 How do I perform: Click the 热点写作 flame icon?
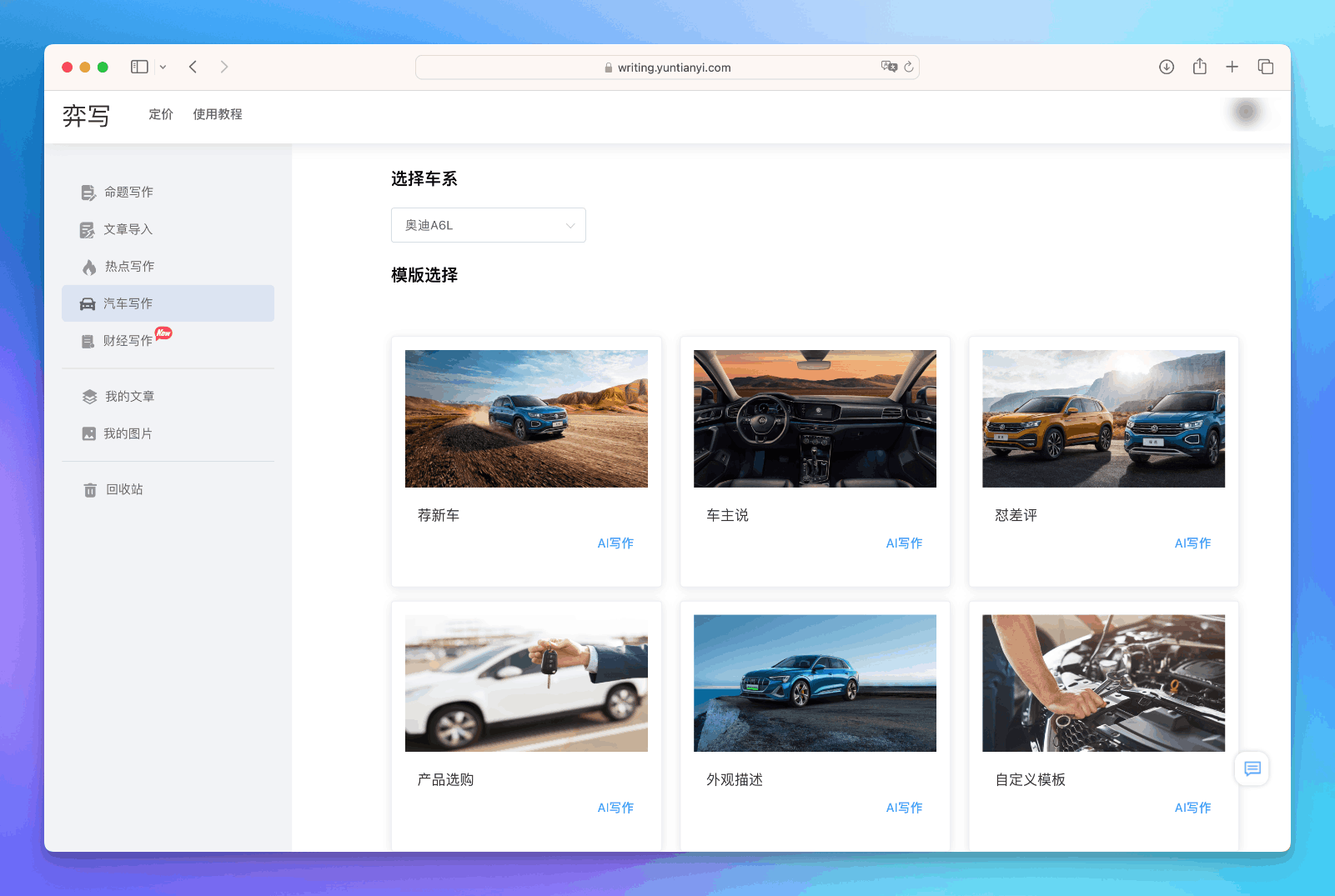tap(89, 267)
